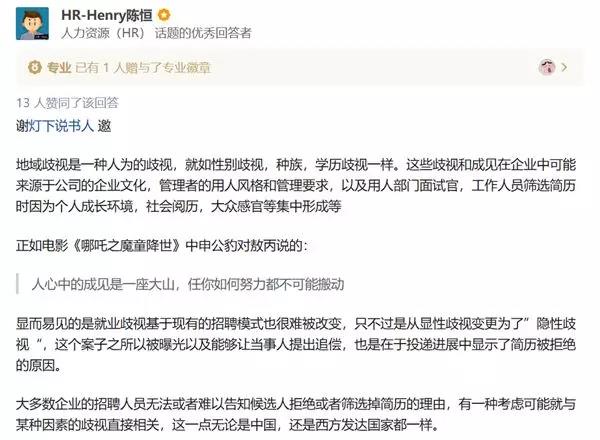Click the orange verified badge beside the username
The width and height of the screenshot is (600, 440).
point(164,15)
